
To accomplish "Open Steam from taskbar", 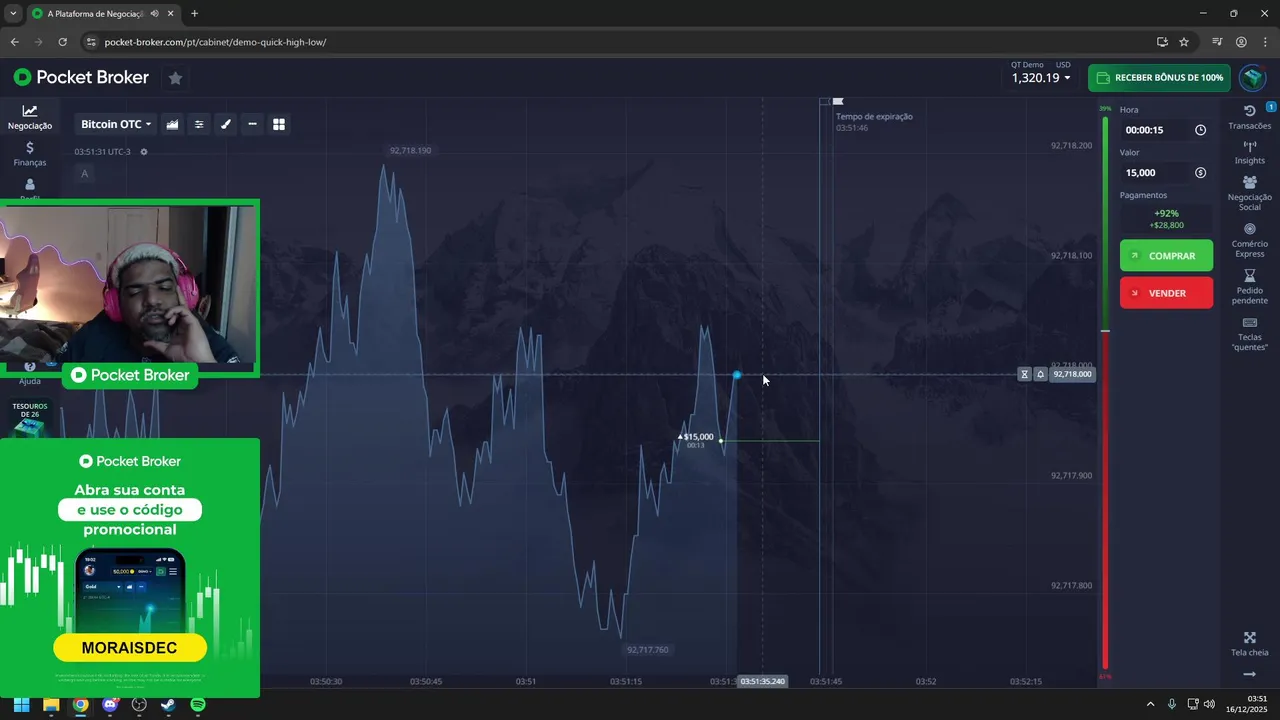I will [168, 704].
